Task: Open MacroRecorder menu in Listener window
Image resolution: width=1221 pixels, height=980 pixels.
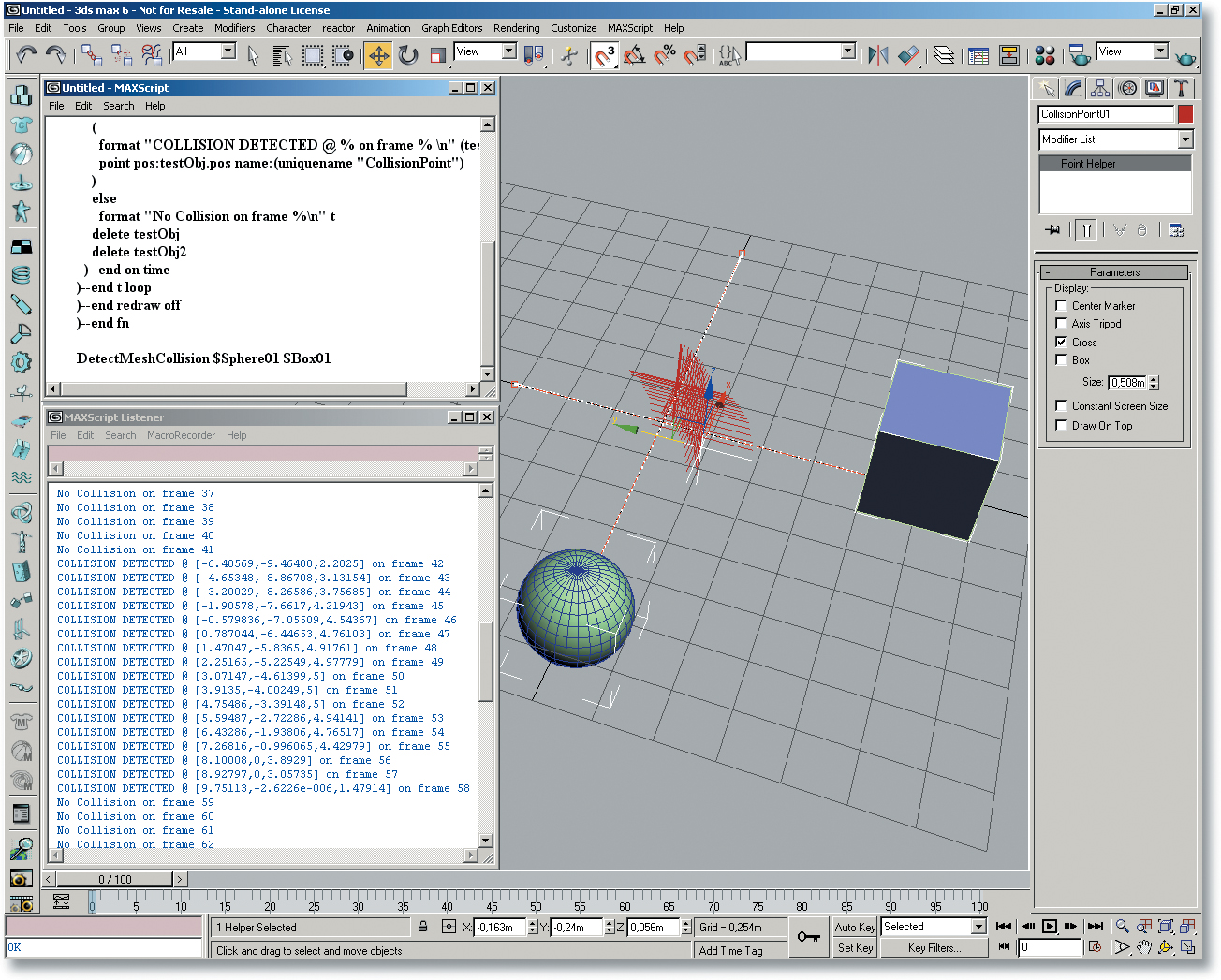Action: pos(181,435)
